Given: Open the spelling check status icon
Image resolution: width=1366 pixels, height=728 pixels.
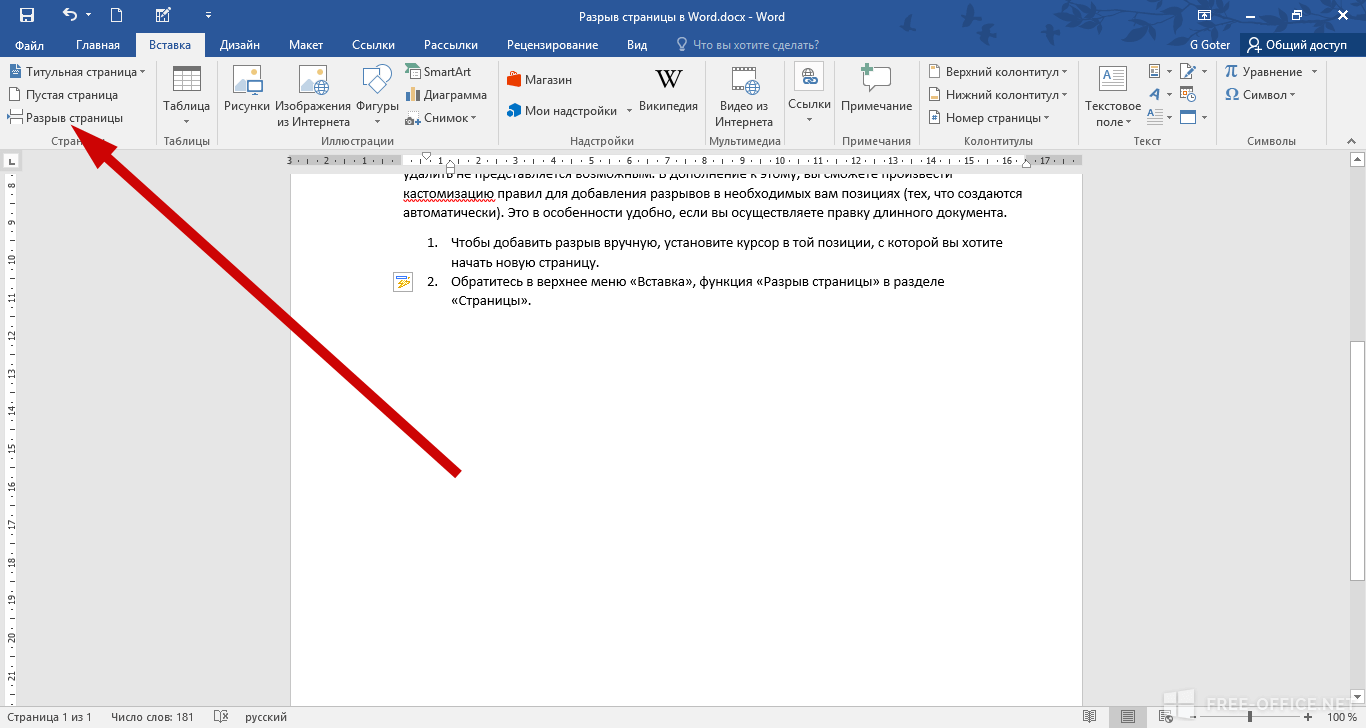Looking at the screenshot, I should pyautogui.click(x=221, y=717).
